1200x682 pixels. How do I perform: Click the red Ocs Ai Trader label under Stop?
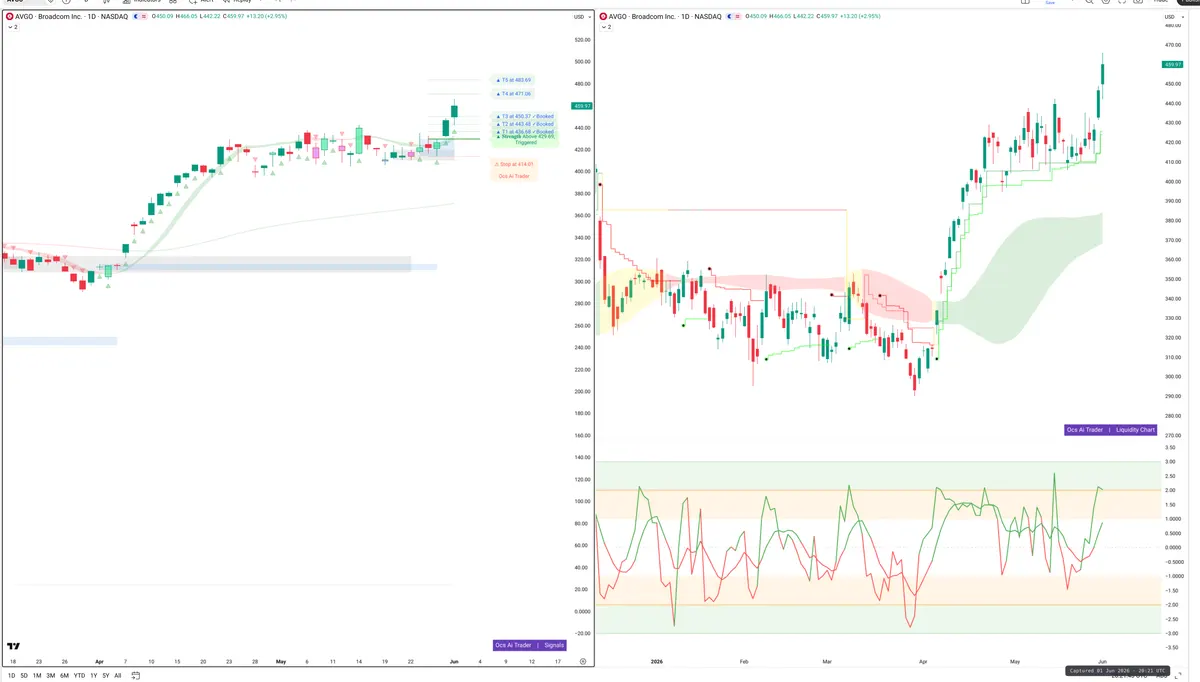514,176
